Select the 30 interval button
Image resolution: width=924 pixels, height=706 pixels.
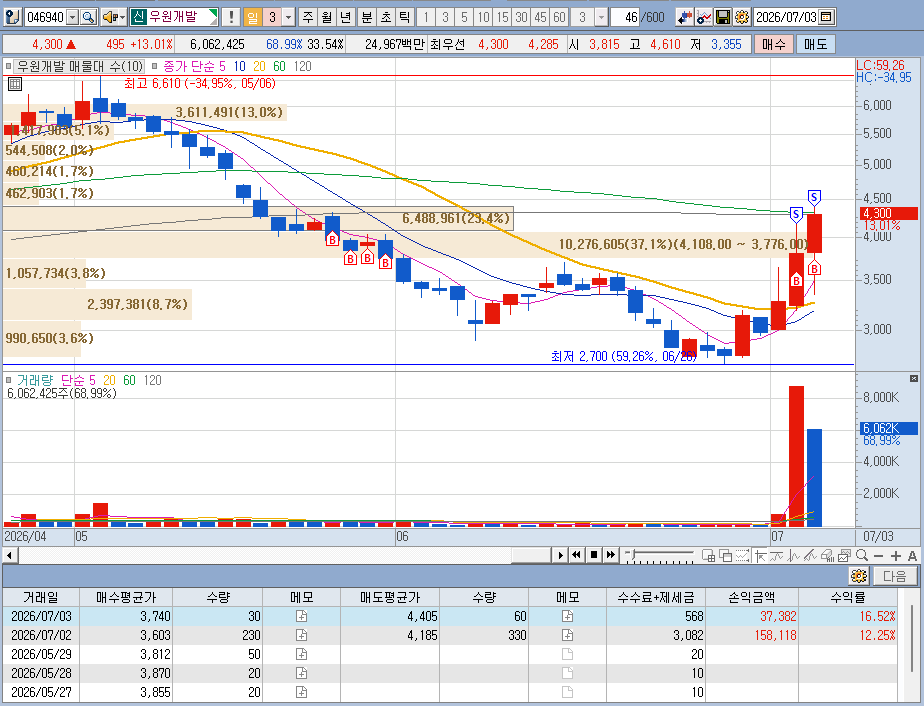[x=521, y=17]
